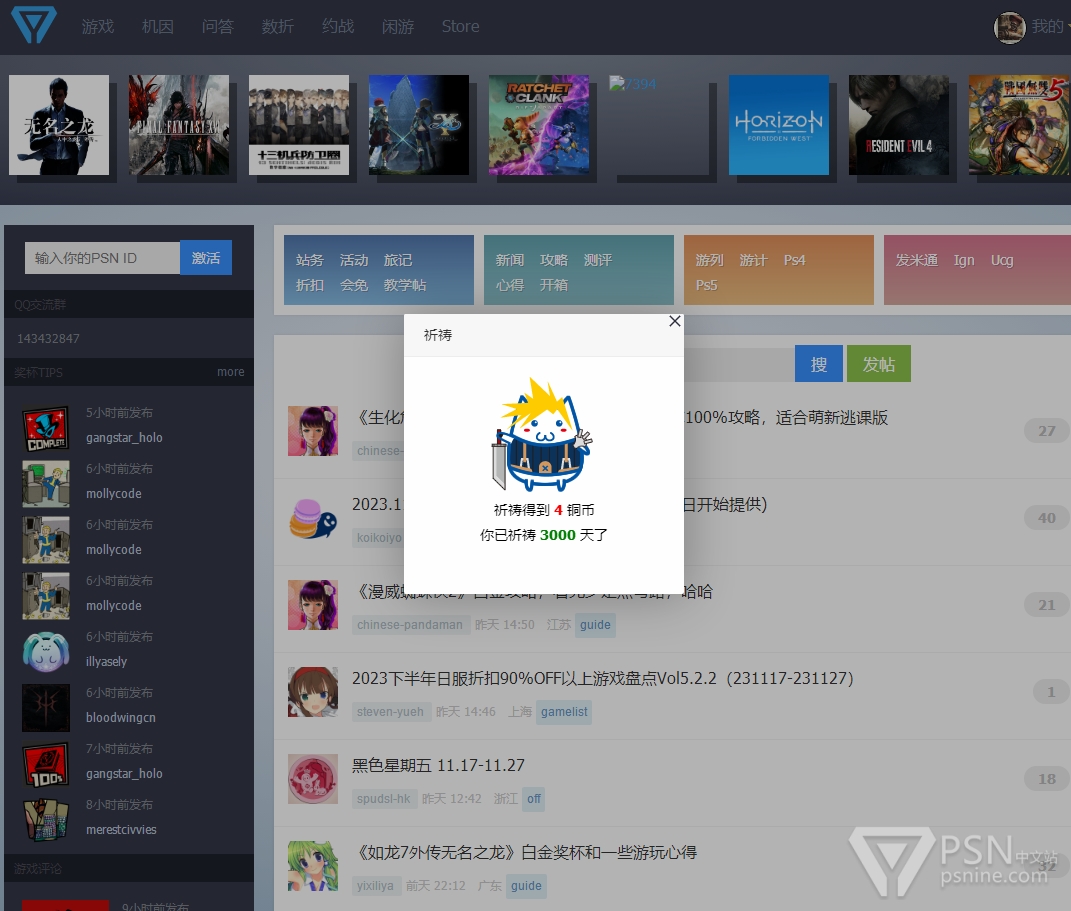Select the 会免 category link
Screen dimensions: 1071x911
click(x=354, y=285)
